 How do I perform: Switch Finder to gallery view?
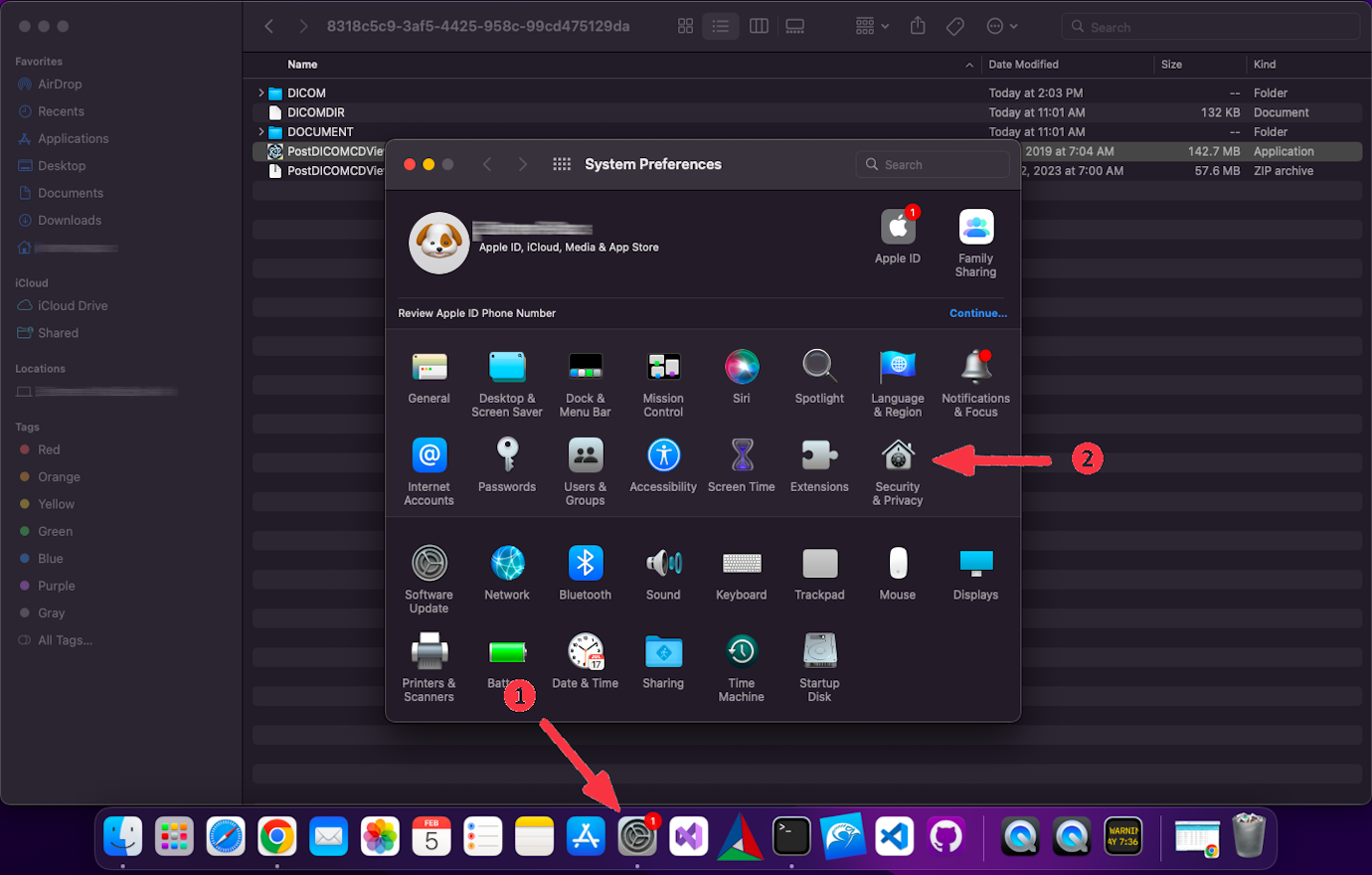(x=794, y=26)
